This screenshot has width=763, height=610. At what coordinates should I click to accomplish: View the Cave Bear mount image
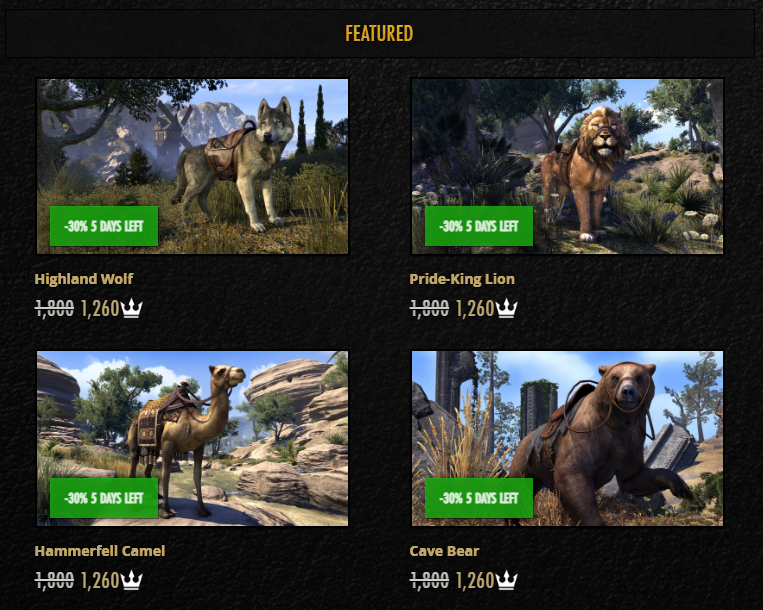click(567, 438)
